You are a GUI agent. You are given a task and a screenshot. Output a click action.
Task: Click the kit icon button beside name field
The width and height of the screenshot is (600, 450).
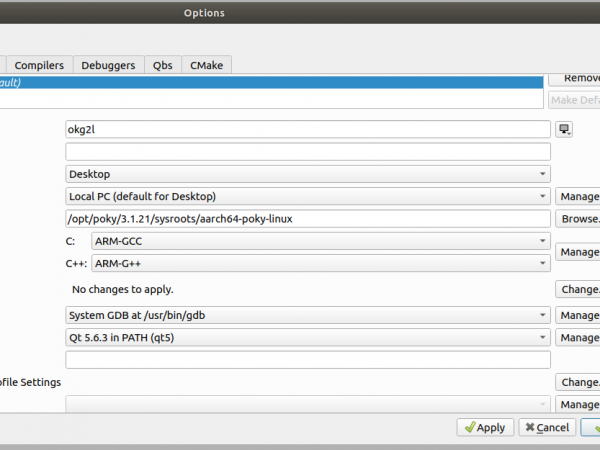(565, 129)
